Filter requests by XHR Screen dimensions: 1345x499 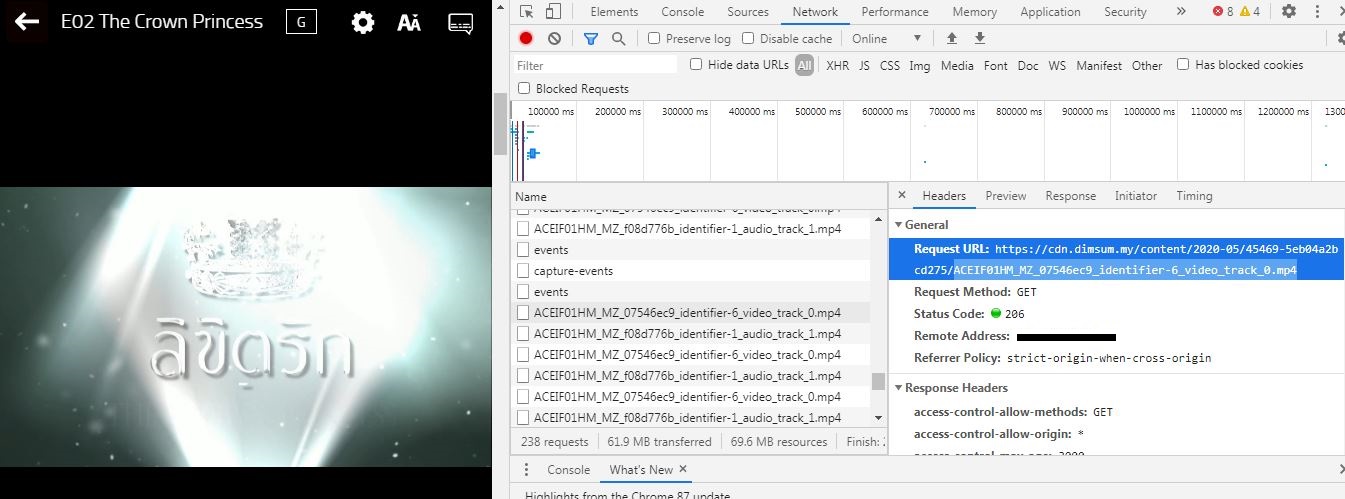(838, 65)
